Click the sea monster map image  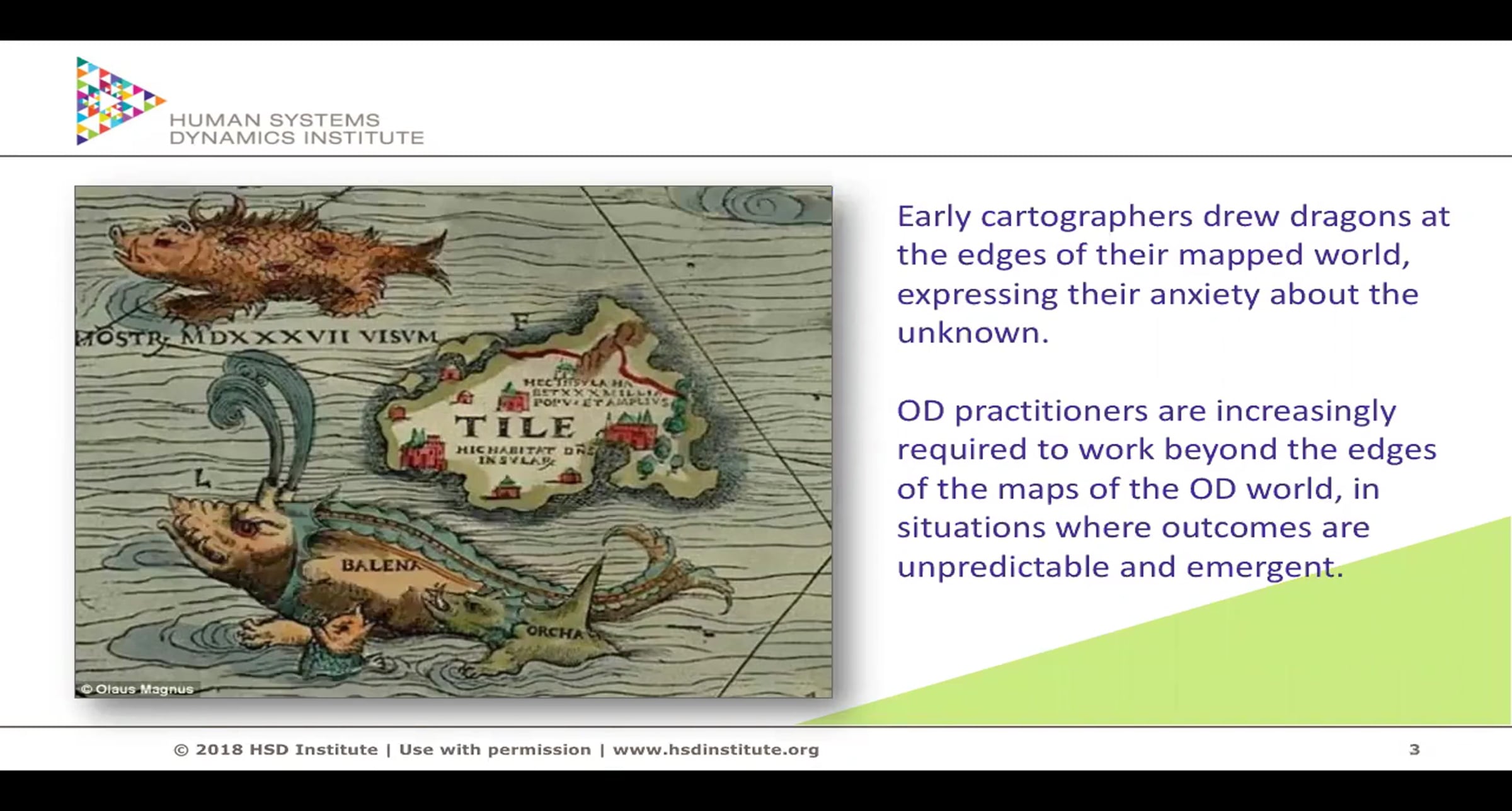point(454,441)
